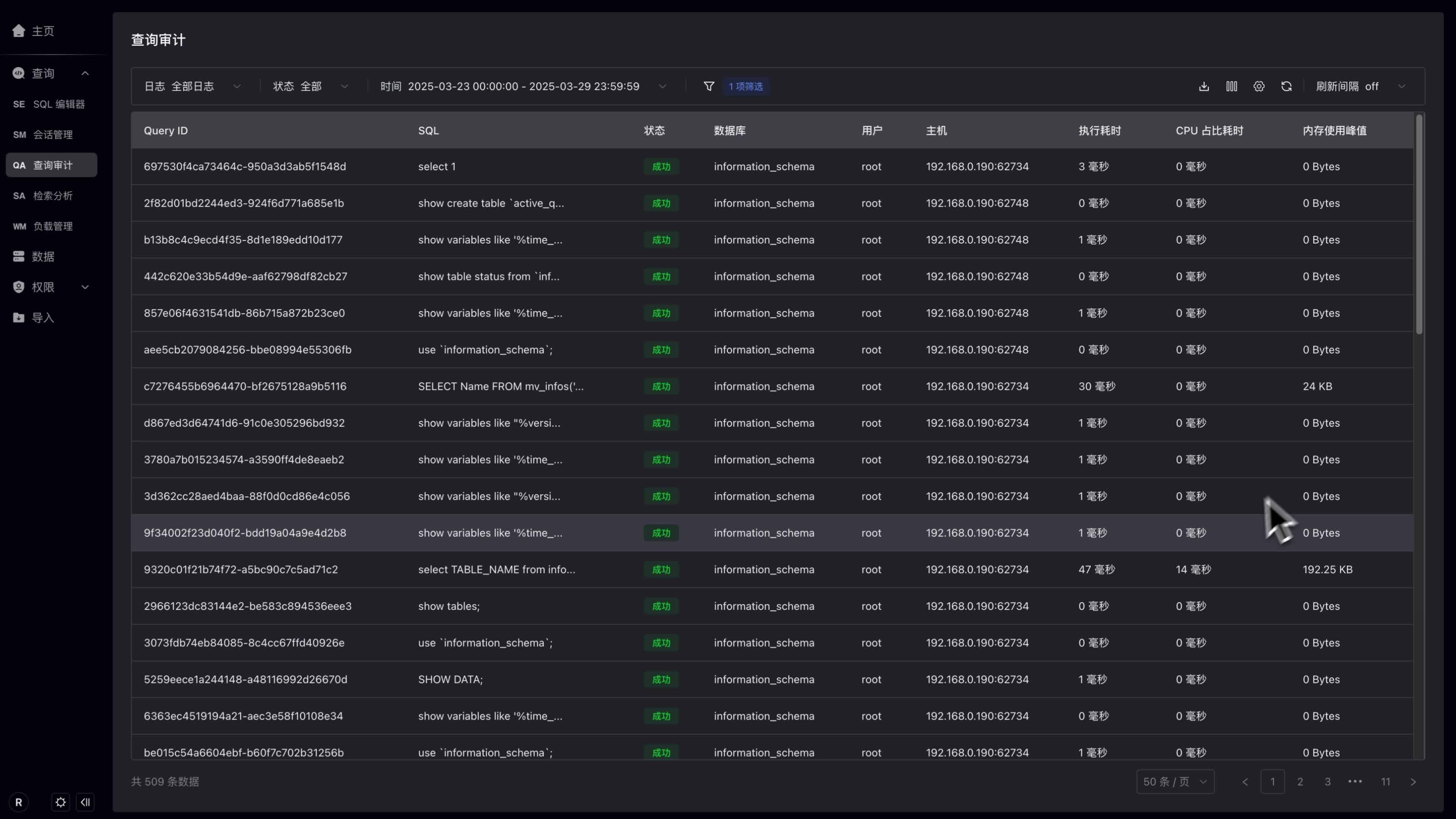Change the 50 条/页 page size
Viewport: 1456px width, 819px height.
(1175, 782)
